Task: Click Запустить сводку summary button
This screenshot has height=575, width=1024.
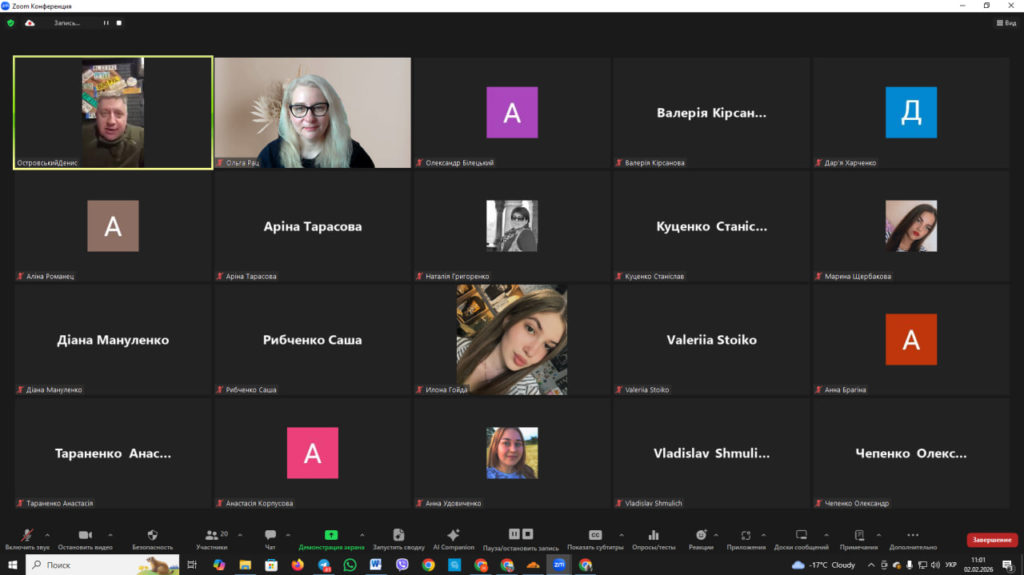Action: pos(399,537)
